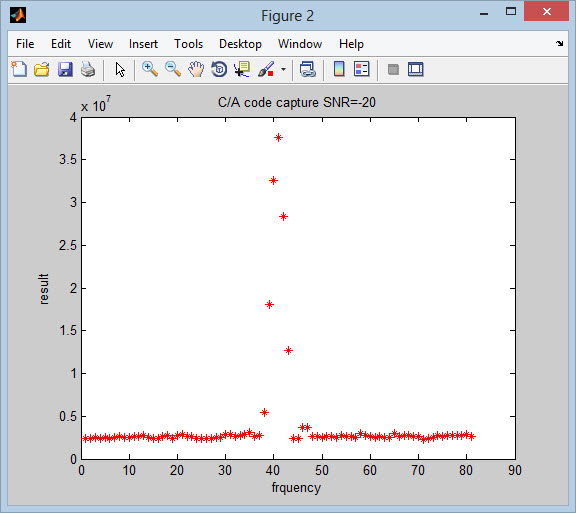Click the Link Plot icon
This screenshot has height=513, width=576.
tap(307, 69)
